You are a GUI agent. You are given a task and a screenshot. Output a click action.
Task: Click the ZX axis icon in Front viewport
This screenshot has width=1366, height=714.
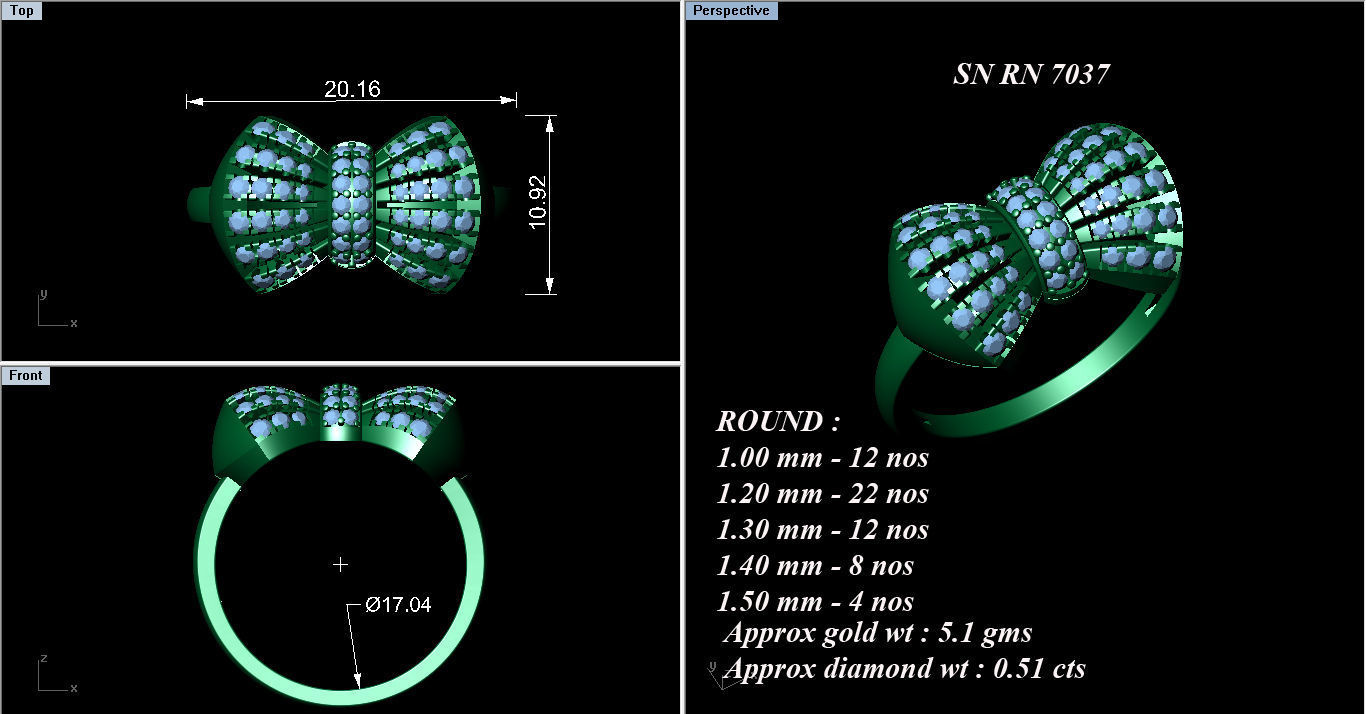point(57,674)
